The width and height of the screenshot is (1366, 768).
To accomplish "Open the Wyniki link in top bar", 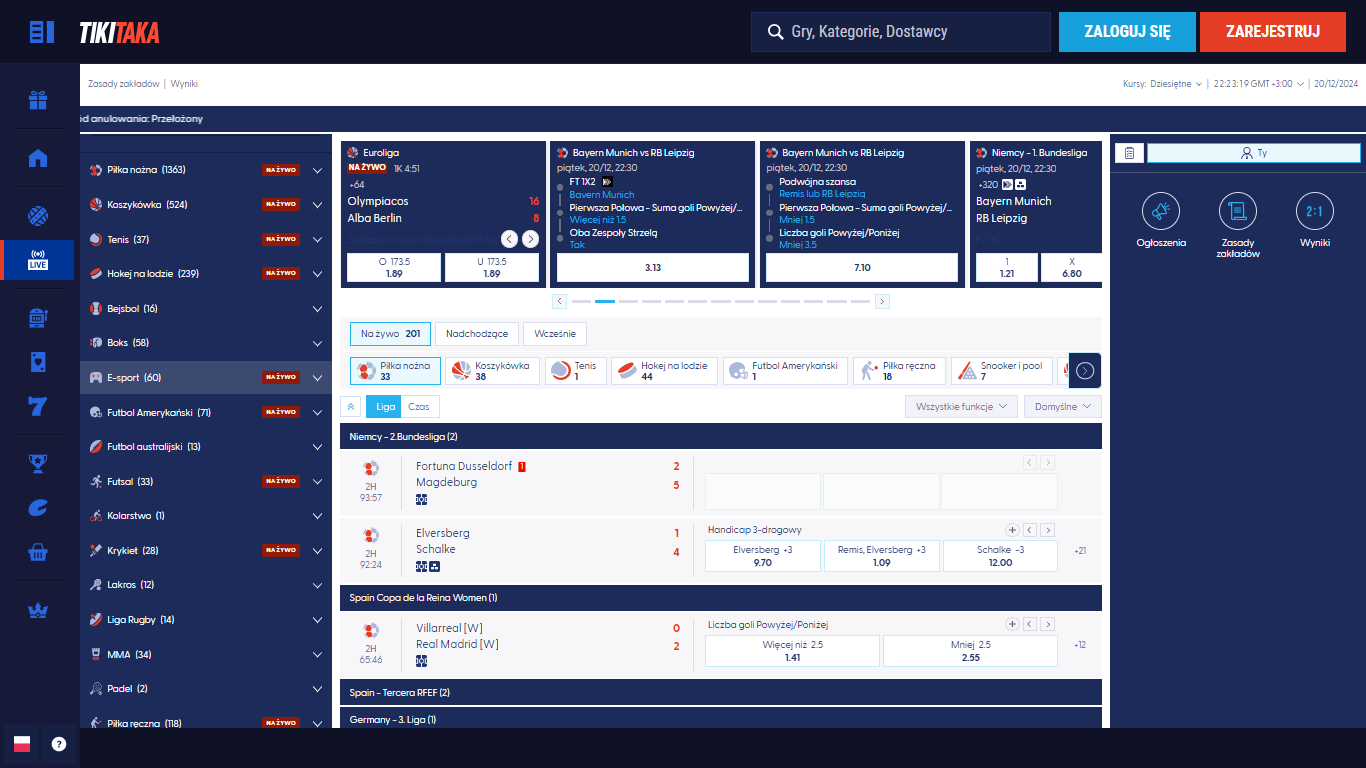I will click(184, 84).
